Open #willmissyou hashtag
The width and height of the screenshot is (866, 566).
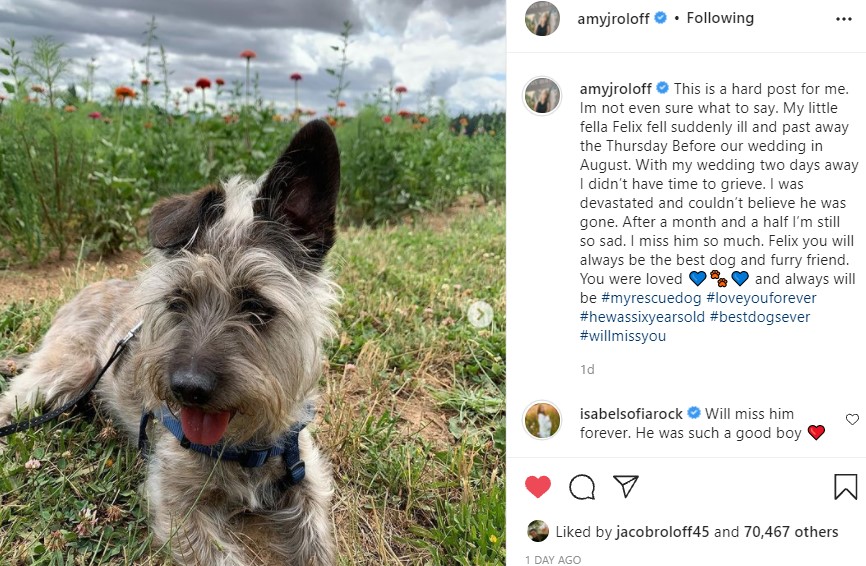[622, 336]
